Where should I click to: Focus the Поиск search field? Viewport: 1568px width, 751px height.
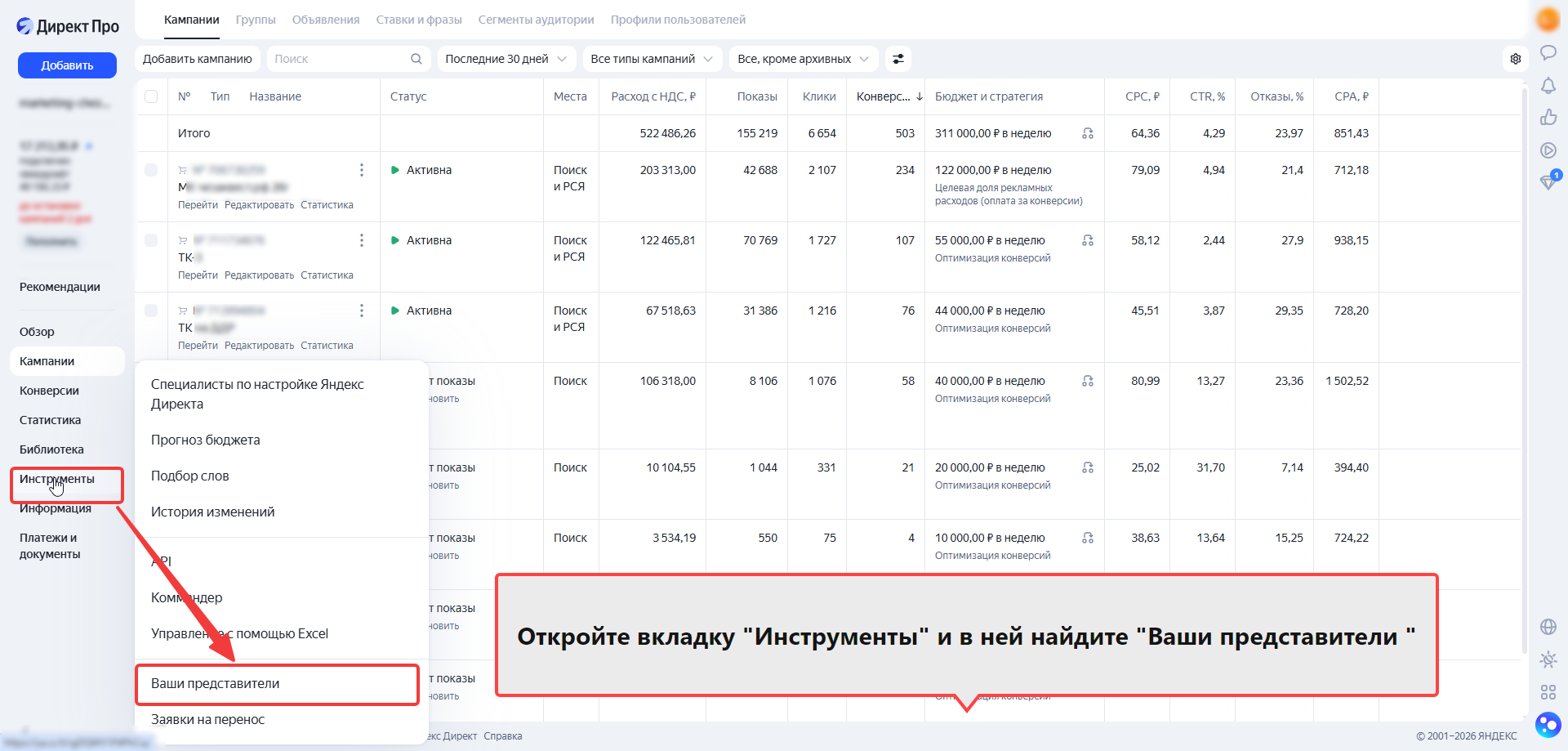click(348, 59)
